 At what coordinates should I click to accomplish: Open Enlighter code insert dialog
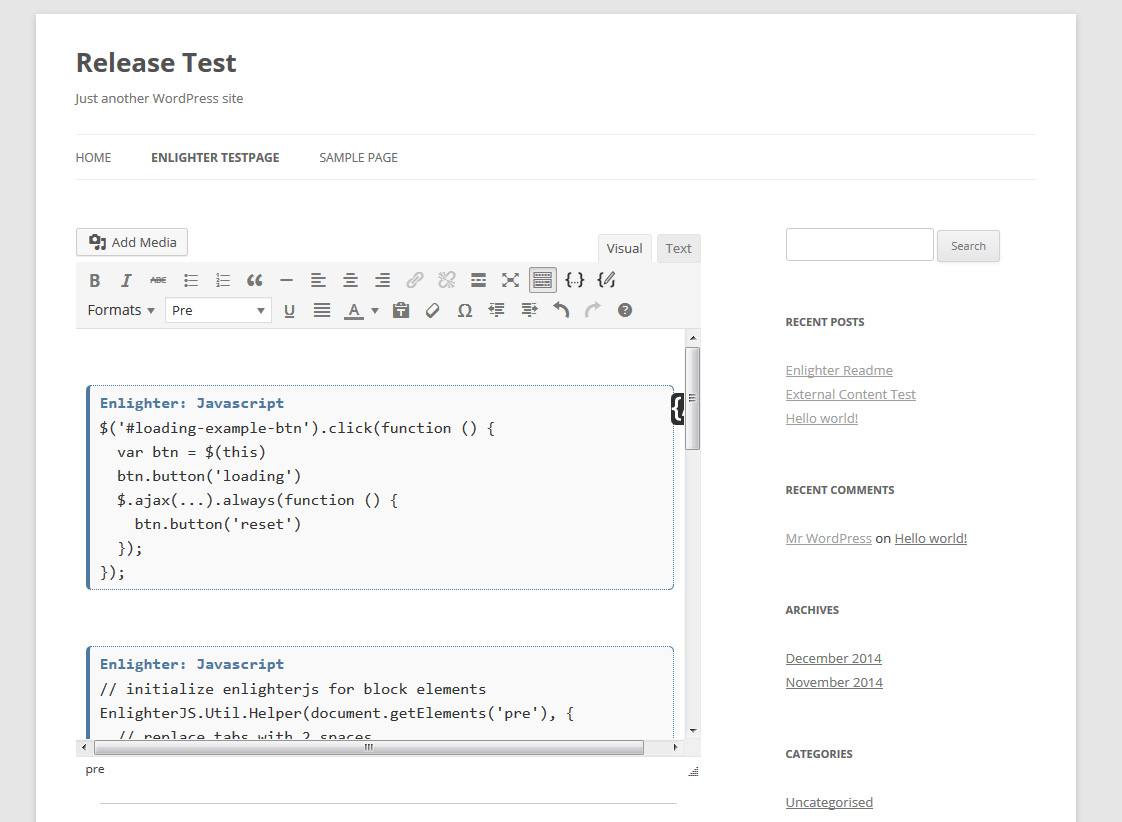tap(574, 280)
